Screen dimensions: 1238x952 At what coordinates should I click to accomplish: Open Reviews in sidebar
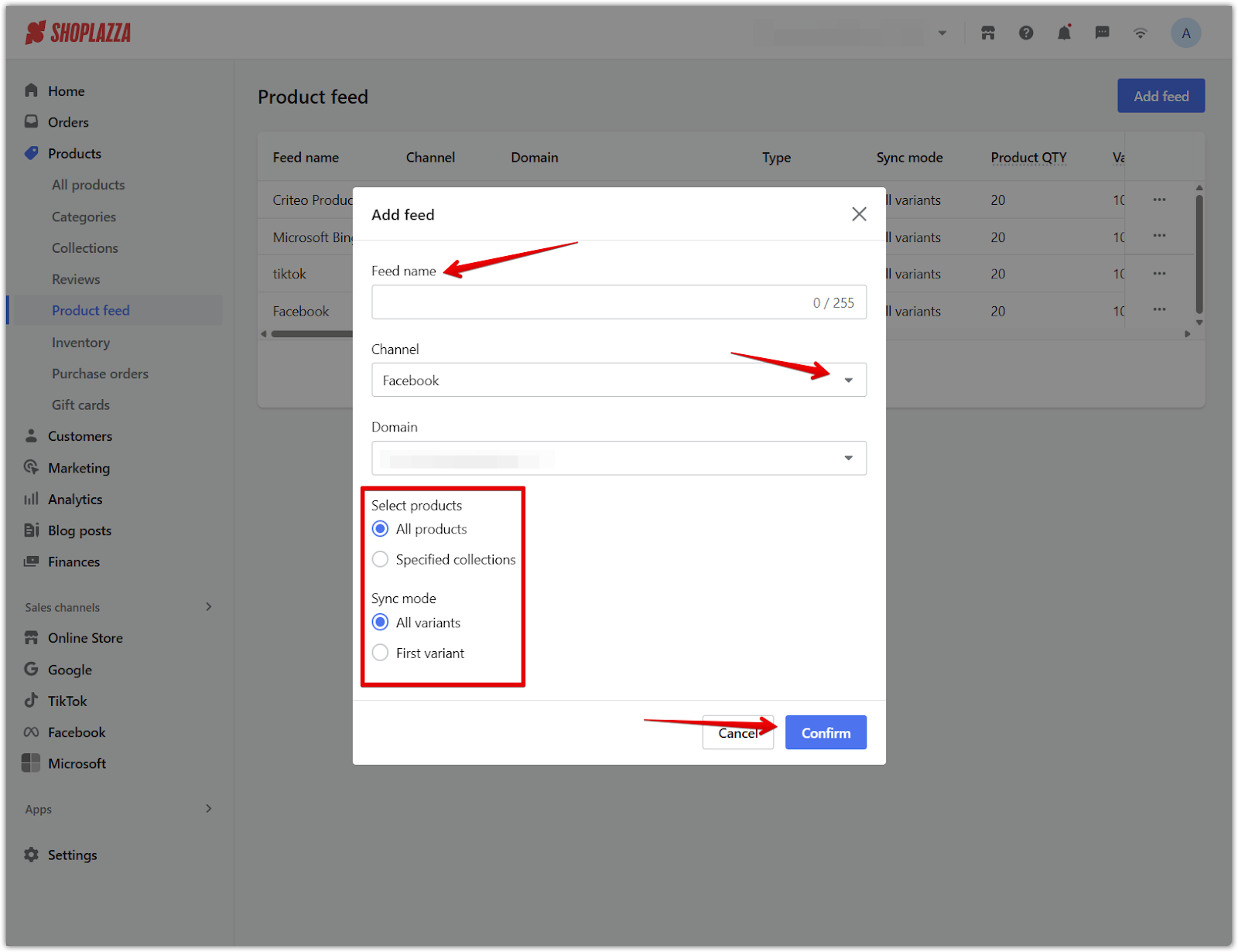76,279
